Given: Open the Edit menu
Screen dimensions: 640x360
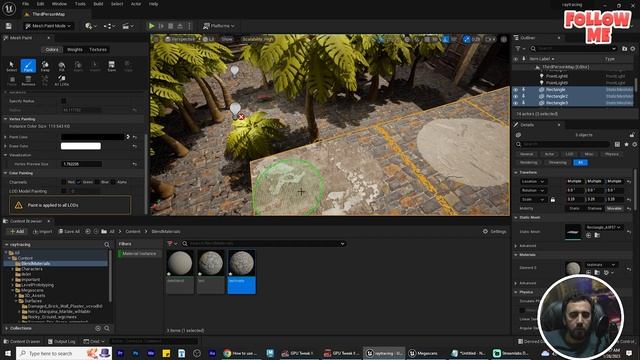Looking at the screenshot, I should click(40, 4).
